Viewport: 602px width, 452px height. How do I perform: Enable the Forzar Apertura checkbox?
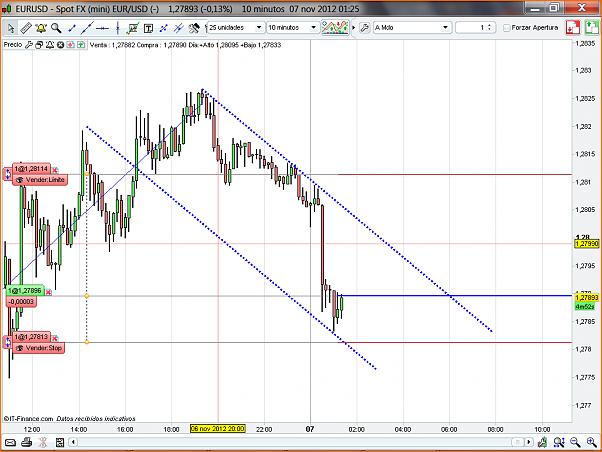pyautogui.click(x=507, y=28)
